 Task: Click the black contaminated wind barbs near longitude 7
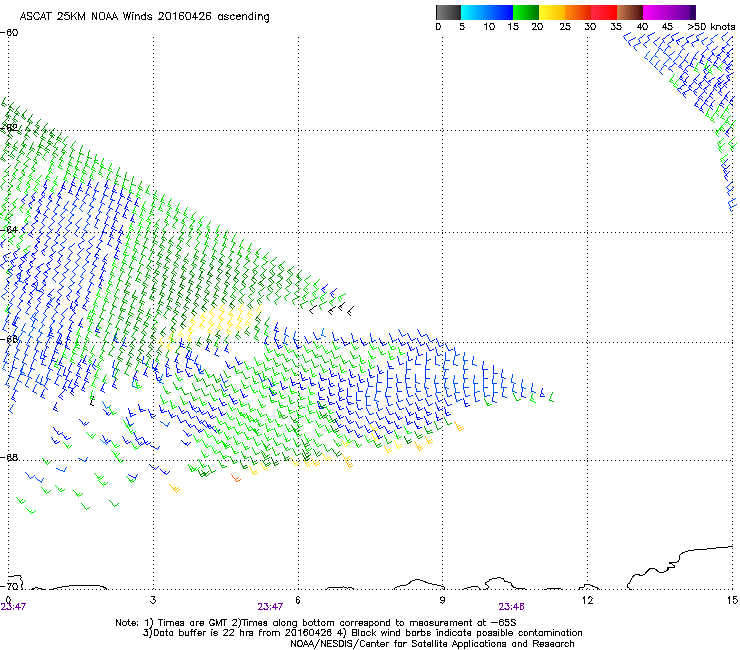tap(331, 310)
